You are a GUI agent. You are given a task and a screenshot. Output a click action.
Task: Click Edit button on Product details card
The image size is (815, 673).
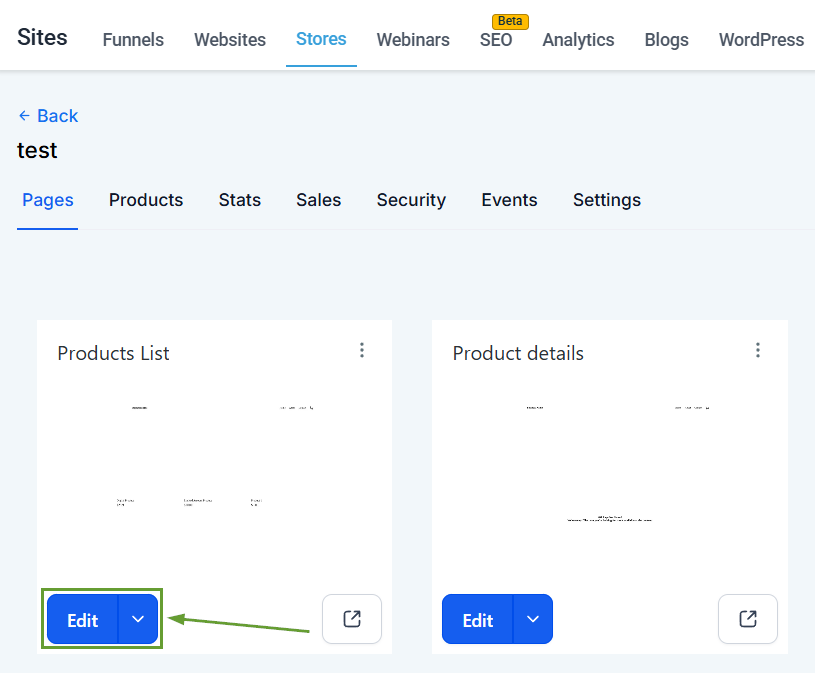point(478,620)
